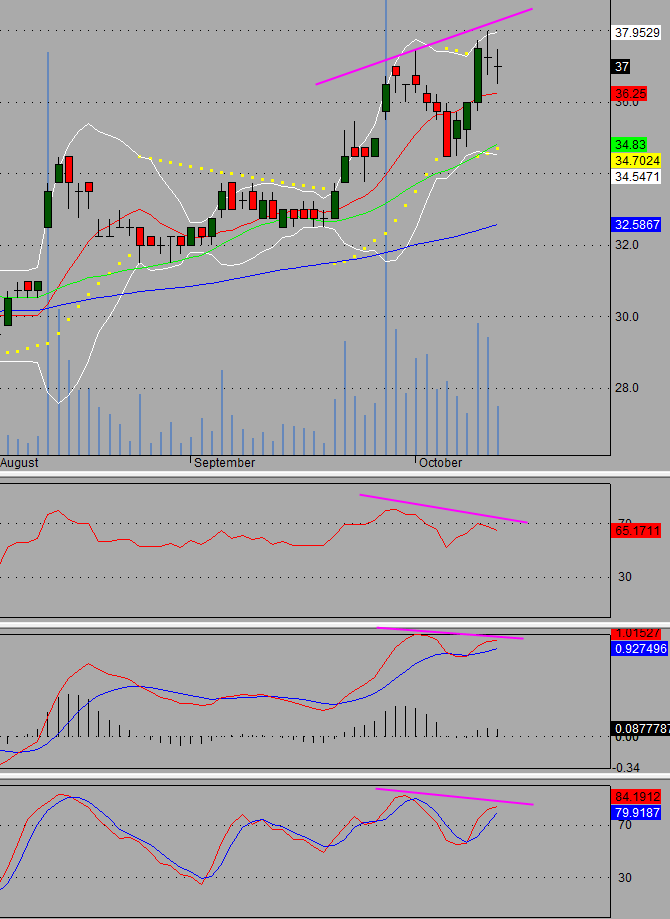Click the white 34.5471 lower band label

coord(637,176)
